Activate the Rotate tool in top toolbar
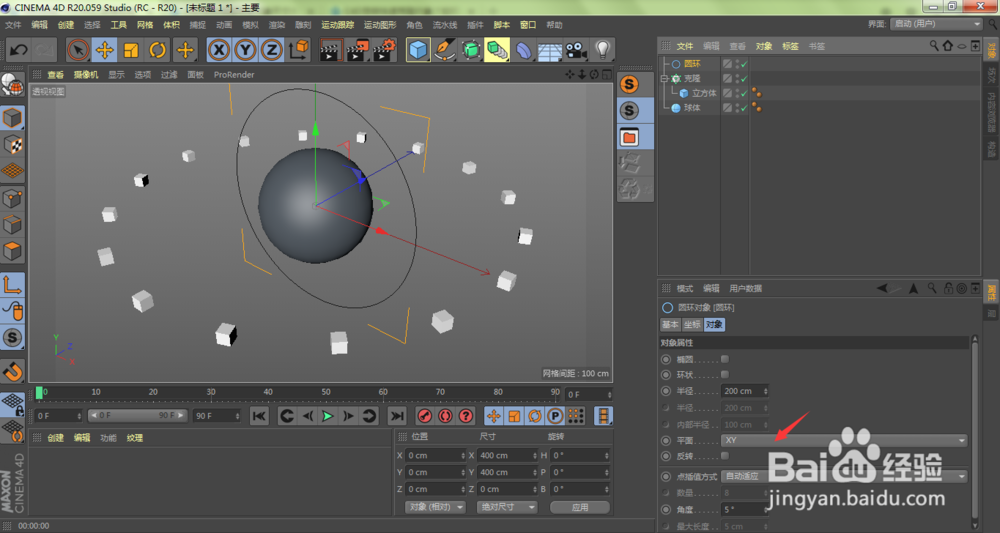 coord(158,50)
